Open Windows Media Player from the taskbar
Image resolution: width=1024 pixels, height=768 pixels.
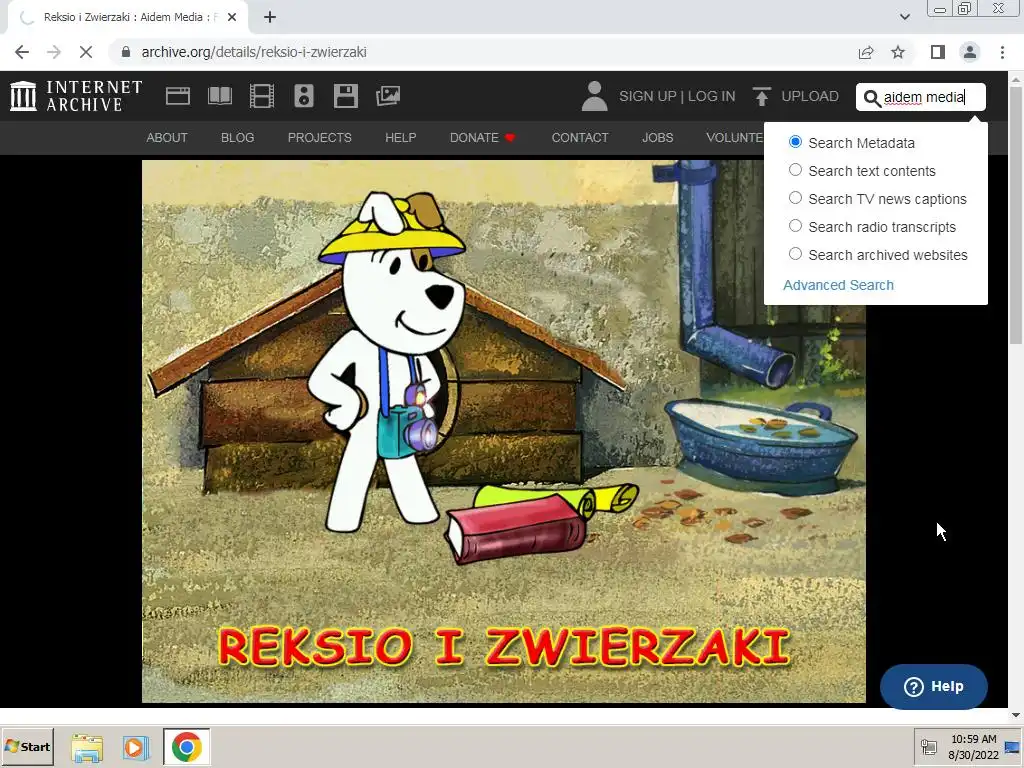(135, 747)
